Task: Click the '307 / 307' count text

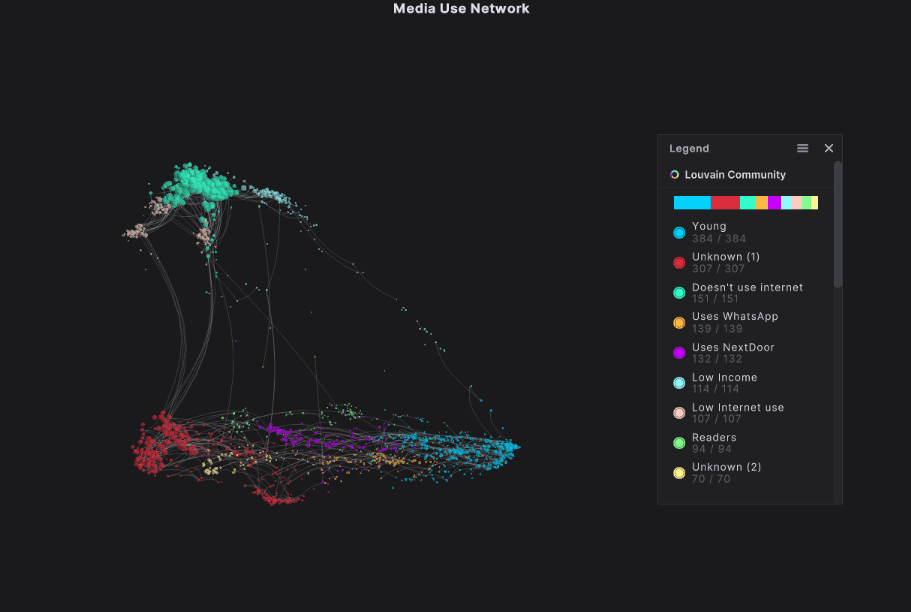Action: pos(718,269)
